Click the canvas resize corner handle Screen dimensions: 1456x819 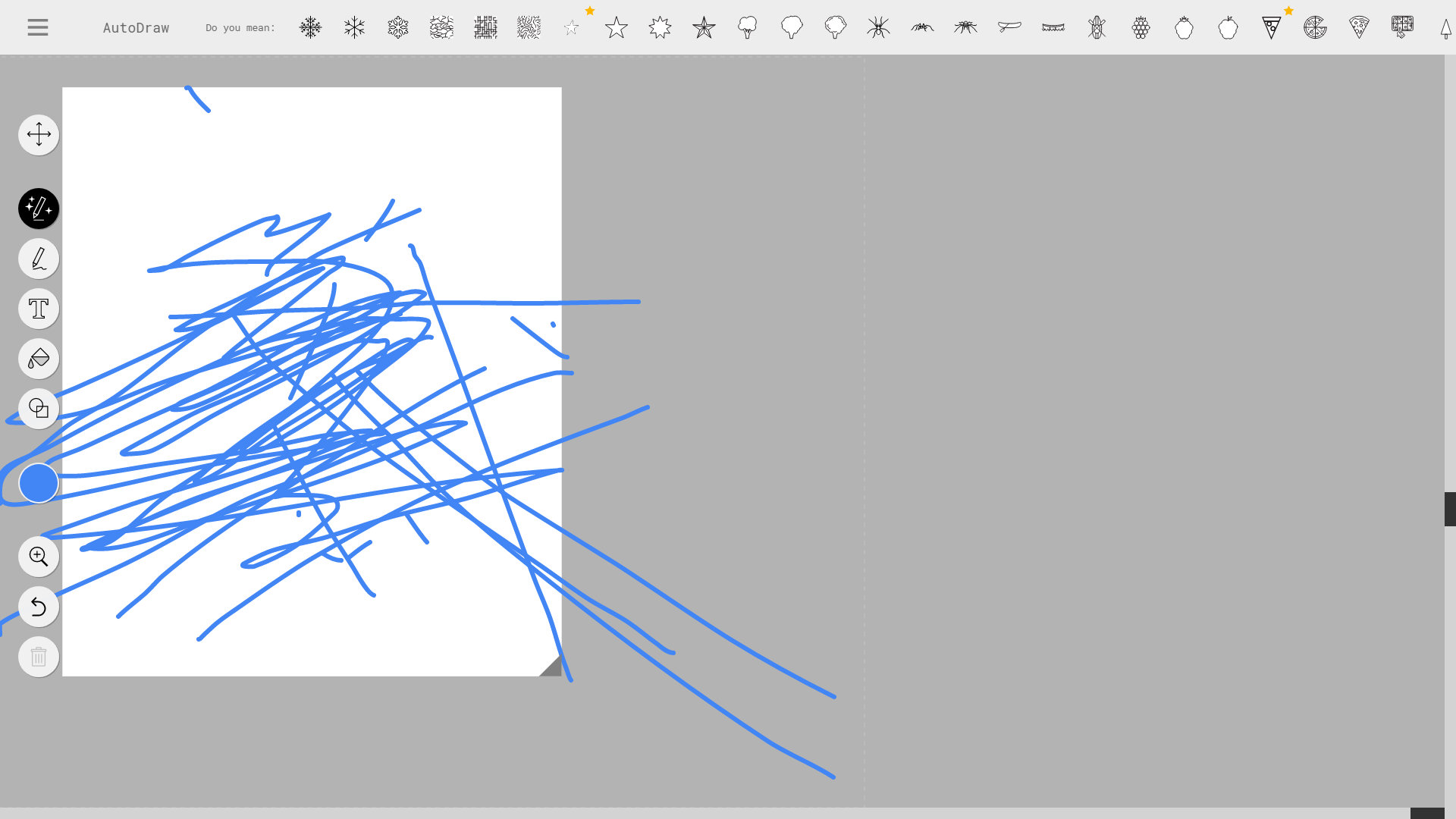[552, 667]
